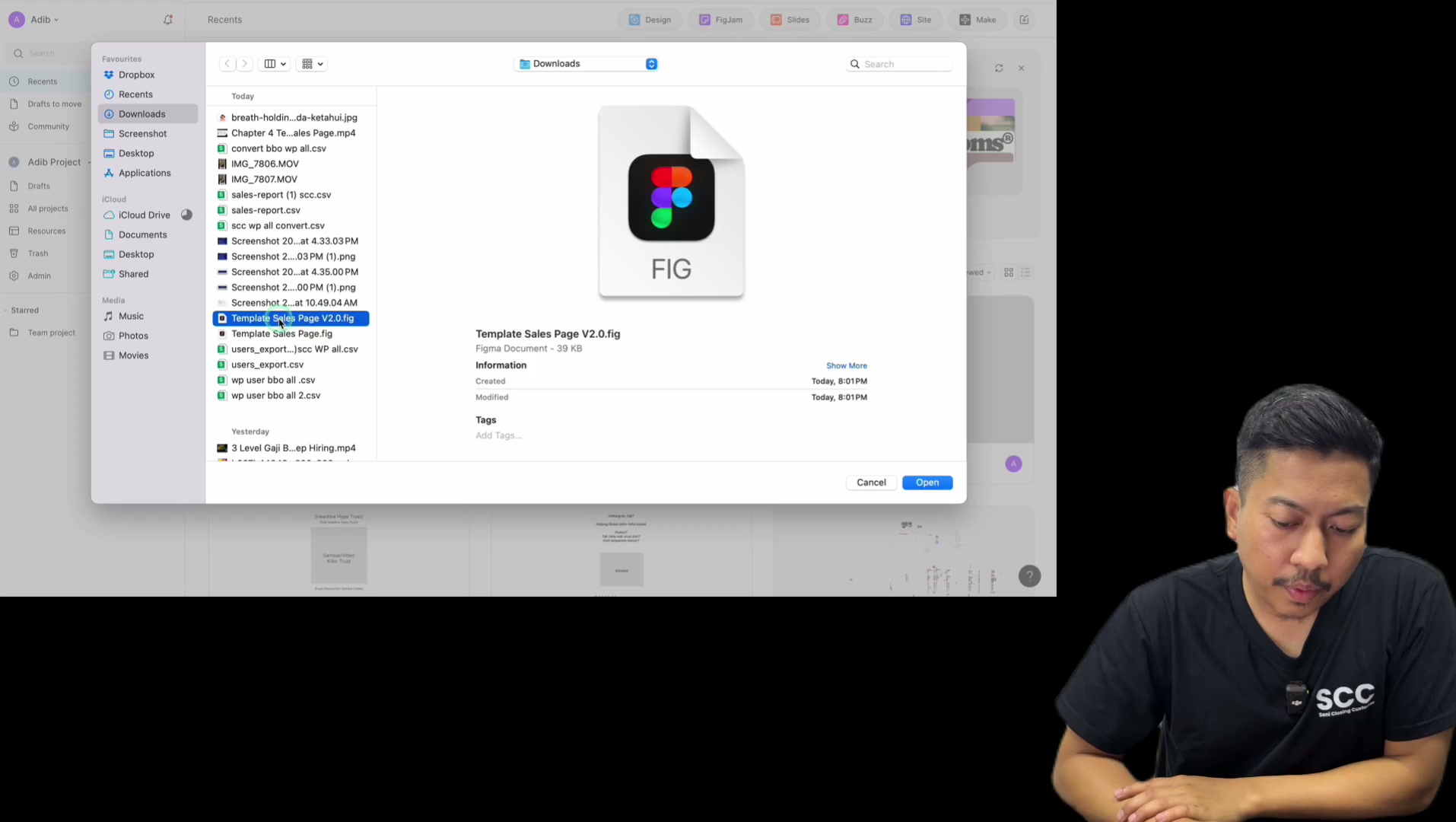Click the Open button
The image size is (1456, 822).
(x=927, y=483)
